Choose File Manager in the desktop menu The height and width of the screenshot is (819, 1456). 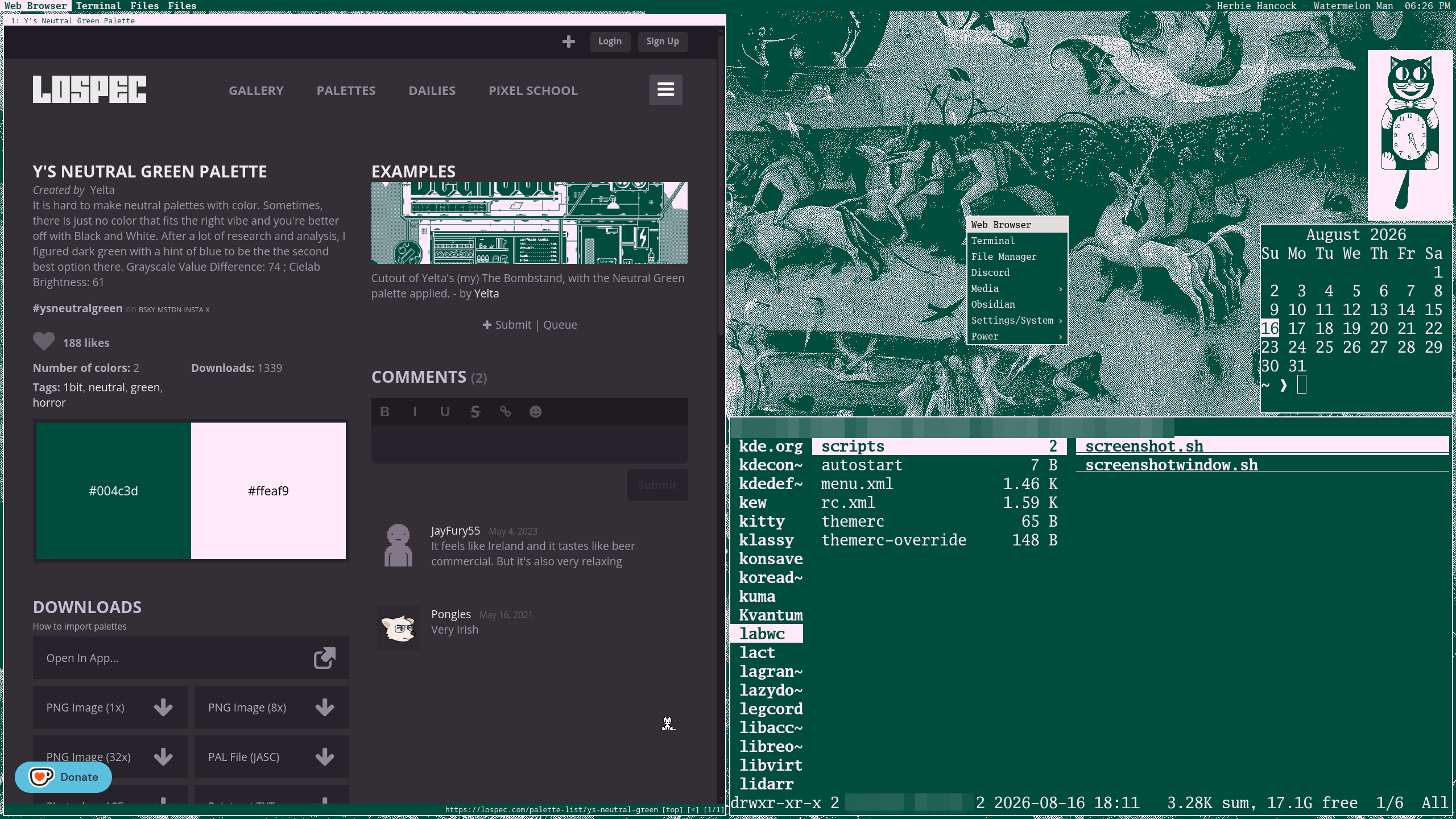point(1017,257)
